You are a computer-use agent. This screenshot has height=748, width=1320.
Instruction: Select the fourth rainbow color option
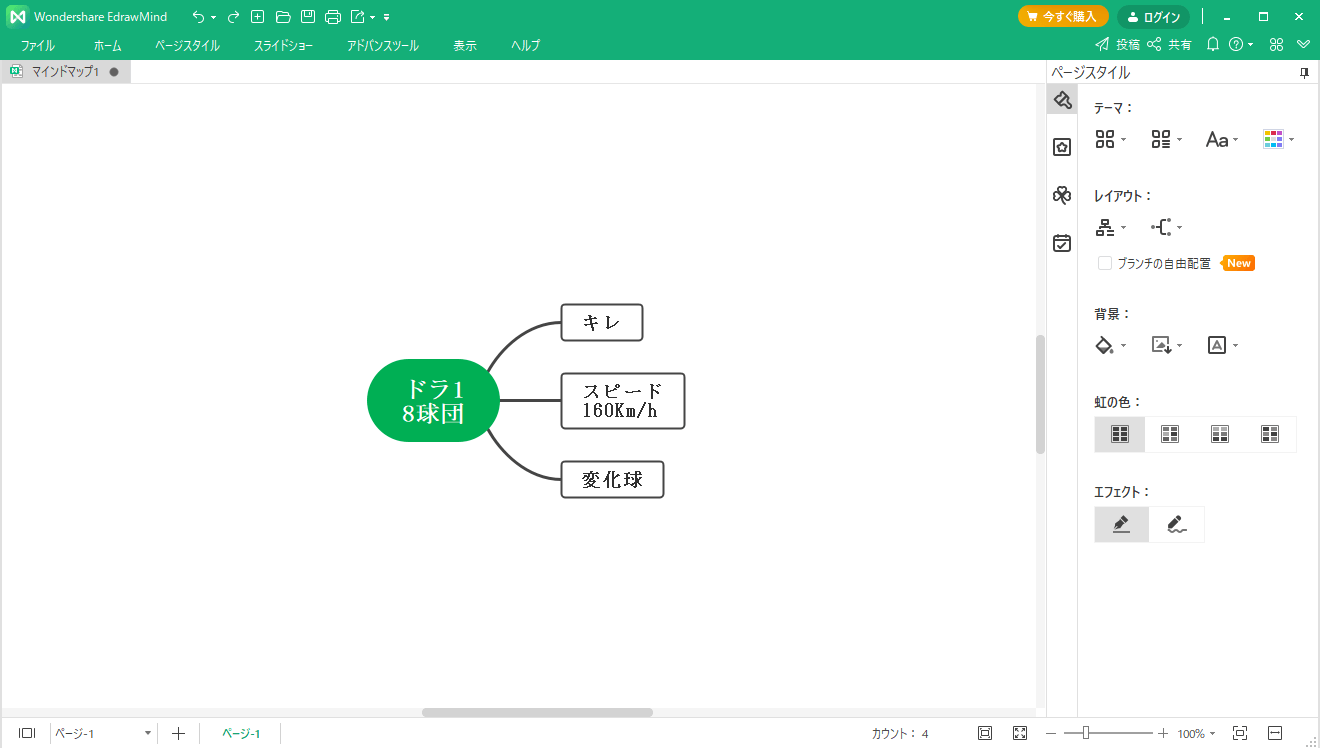(1270, 434)
